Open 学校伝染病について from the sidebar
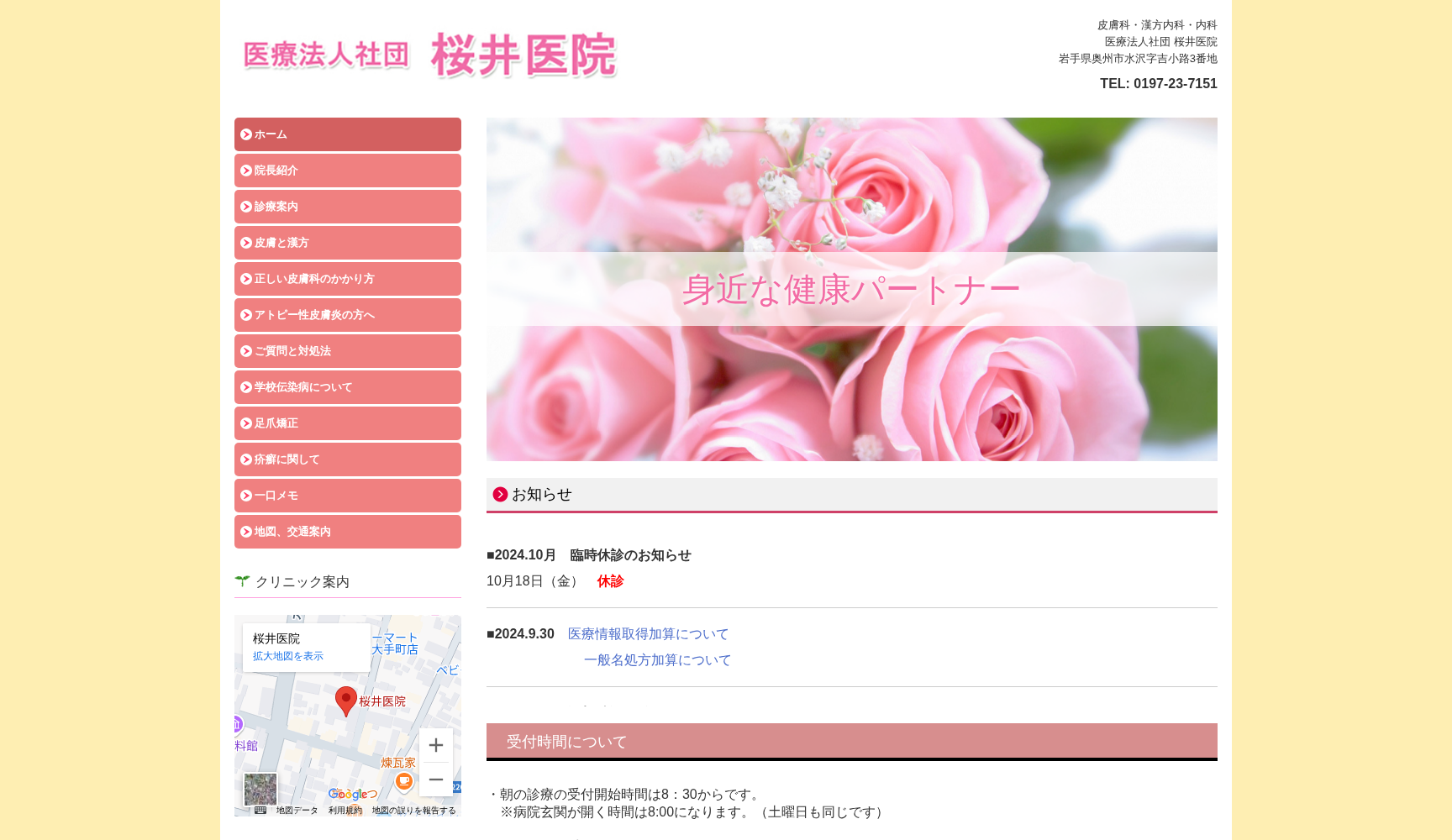The image size is (1452, 840). (347, 386)
